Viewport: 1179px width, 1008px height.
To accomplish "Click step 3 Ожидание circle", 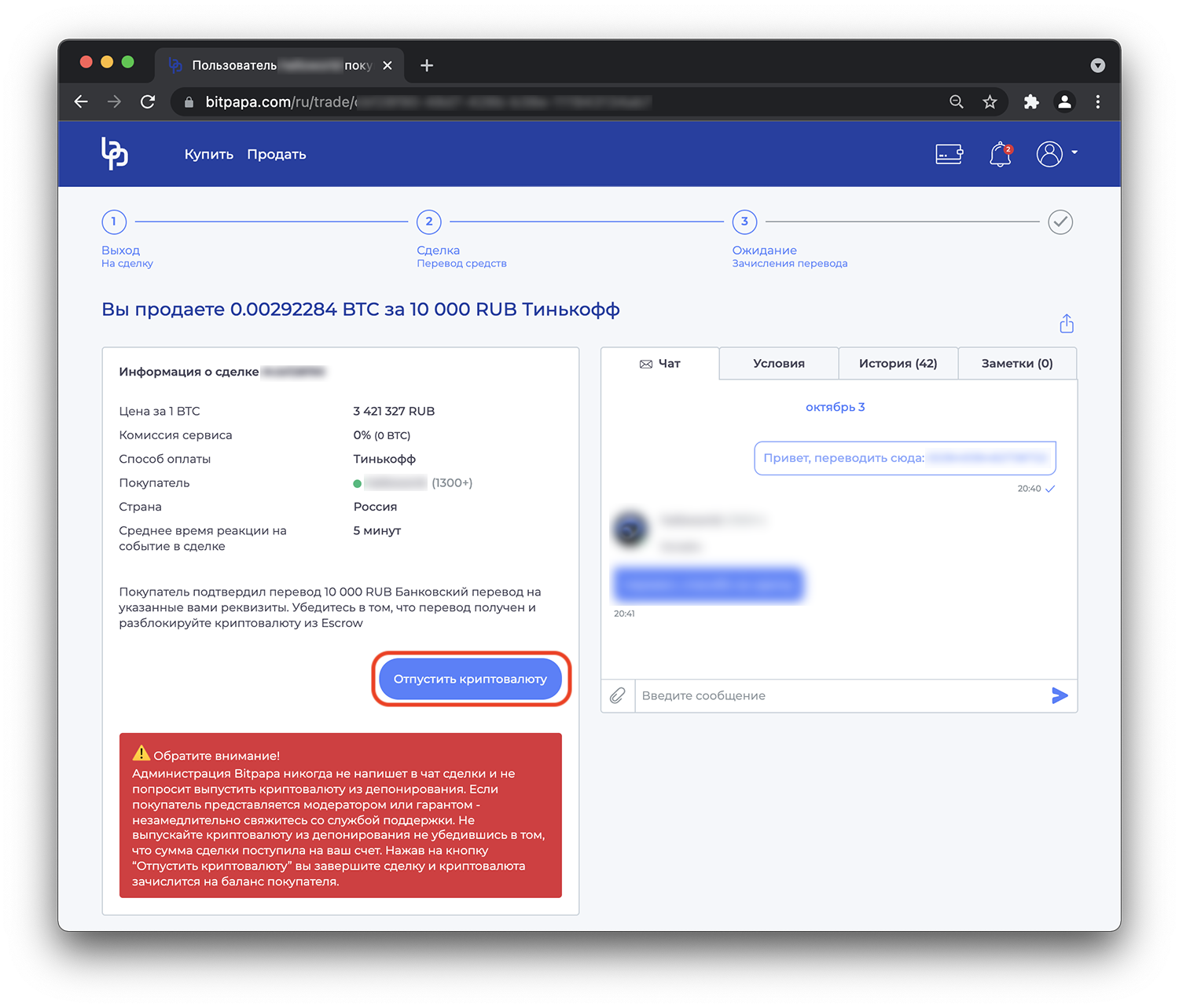I will pyautogui.click(x=745, y=222).
